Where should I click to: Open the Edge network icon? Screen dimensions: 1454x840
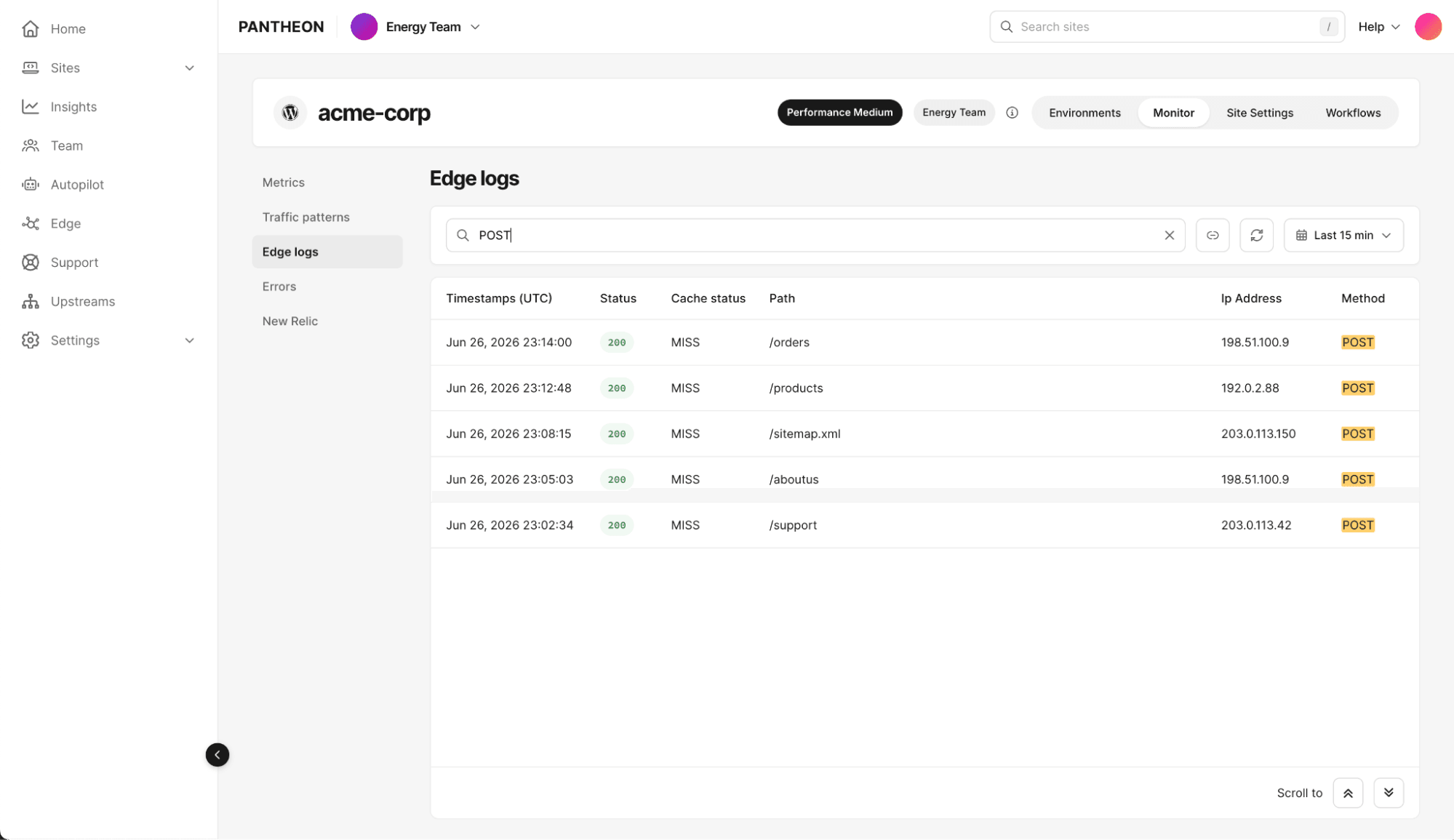coord(30,223)
